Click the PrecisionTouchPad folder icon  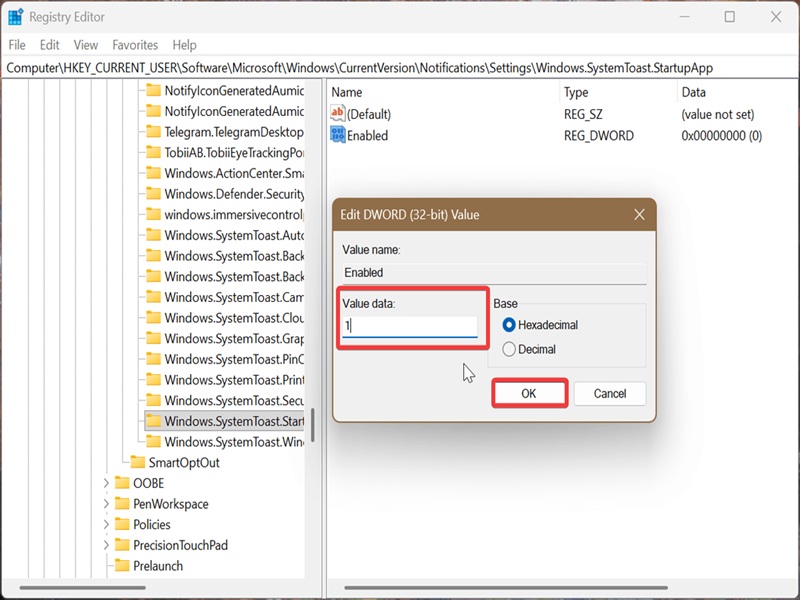[x=122, y=545]
